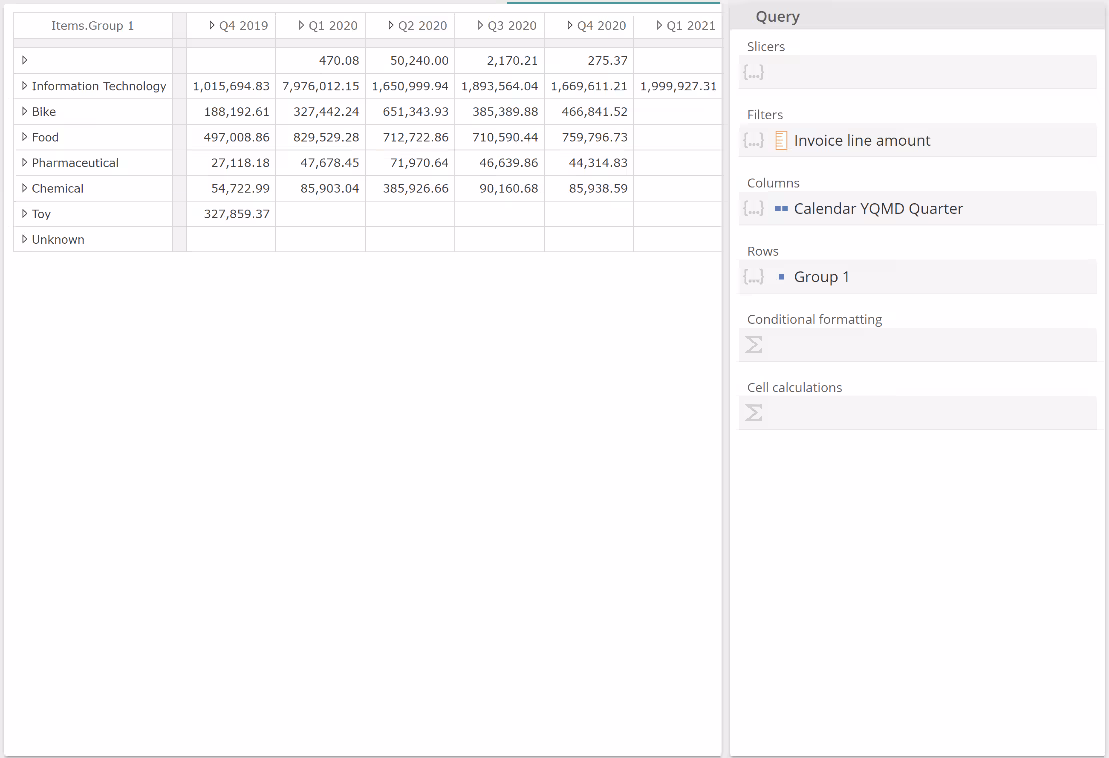This screenshot has width=1109, height=758.
Task: Expand the Information Technology row
Action: click(x=24, y=86)
